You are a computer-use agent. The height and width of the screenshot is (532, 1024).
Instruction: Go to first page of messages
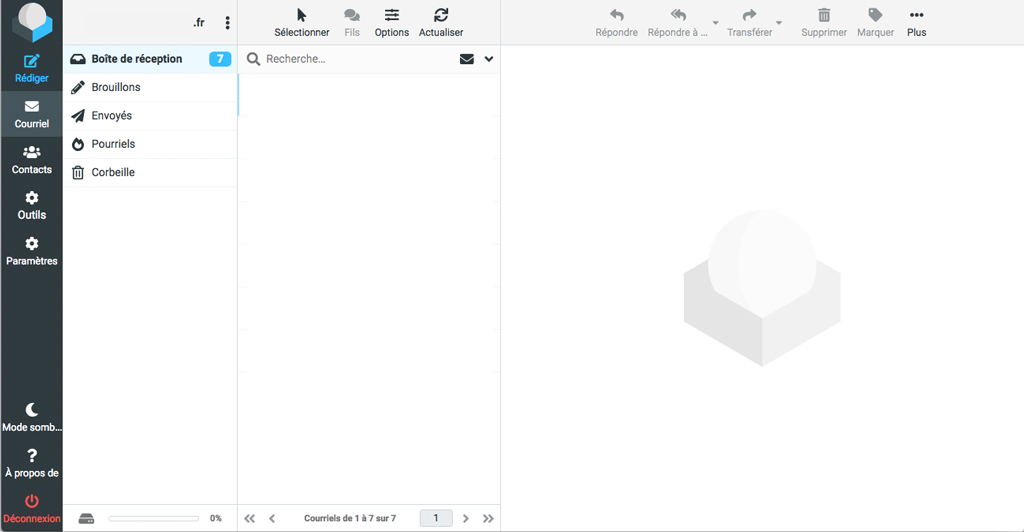click(x=249, y=519)
